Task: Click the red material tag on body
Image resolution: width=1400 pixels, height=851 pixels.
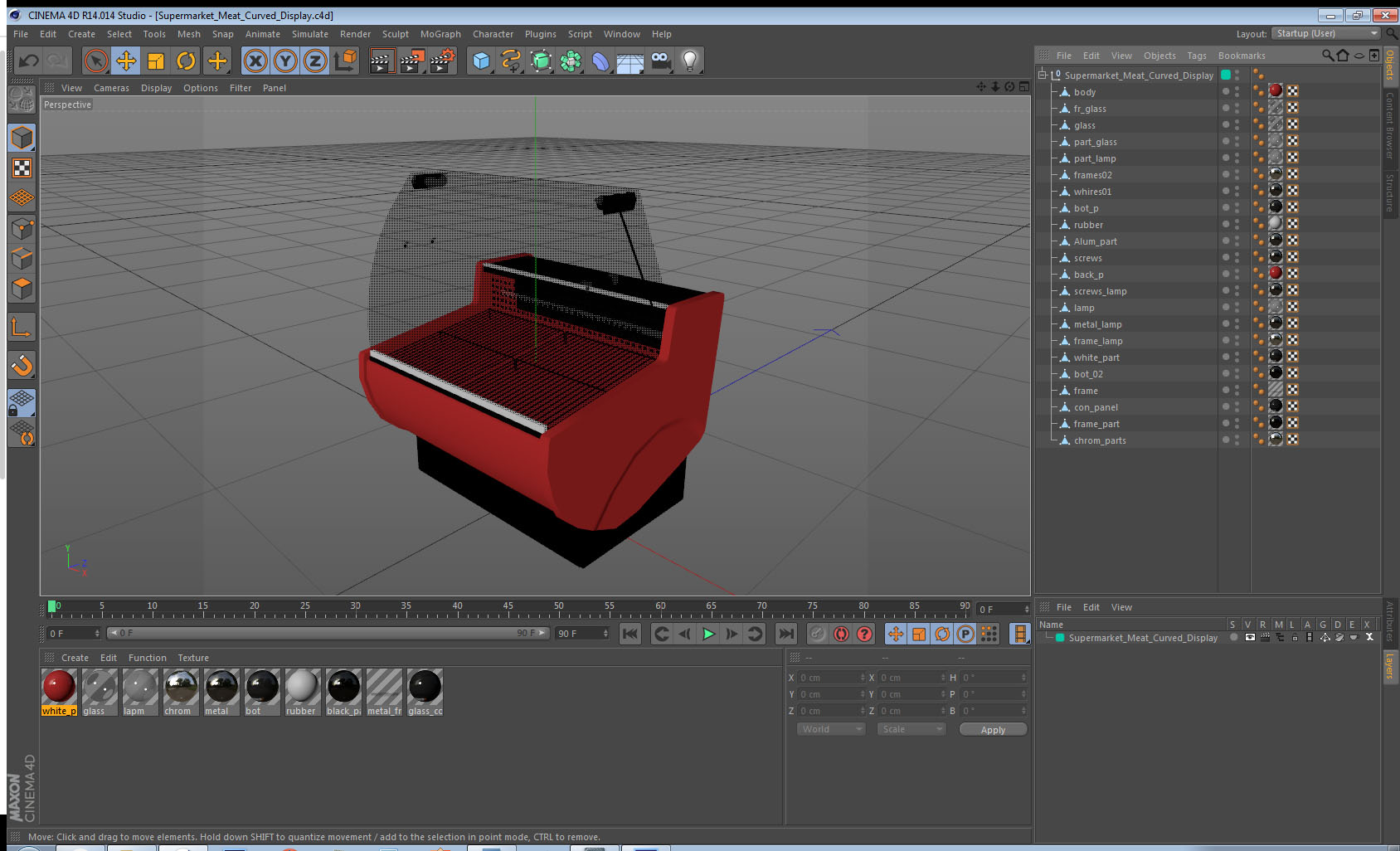Action: 1276,91
